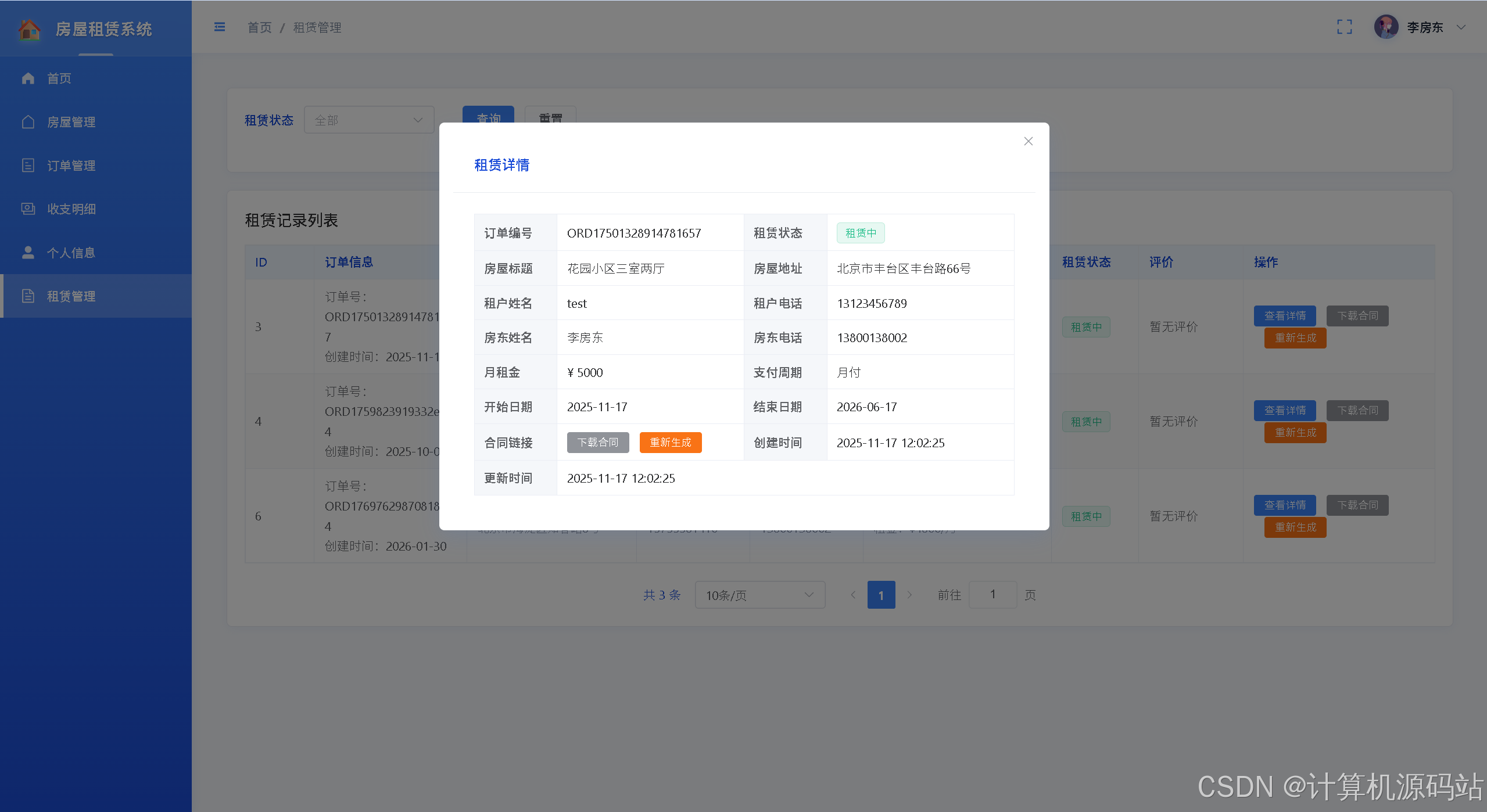Click the 房屋管理 sidebar icon
The height and width of the screenshot is (812, 1487).
click(x=28, y=122)
